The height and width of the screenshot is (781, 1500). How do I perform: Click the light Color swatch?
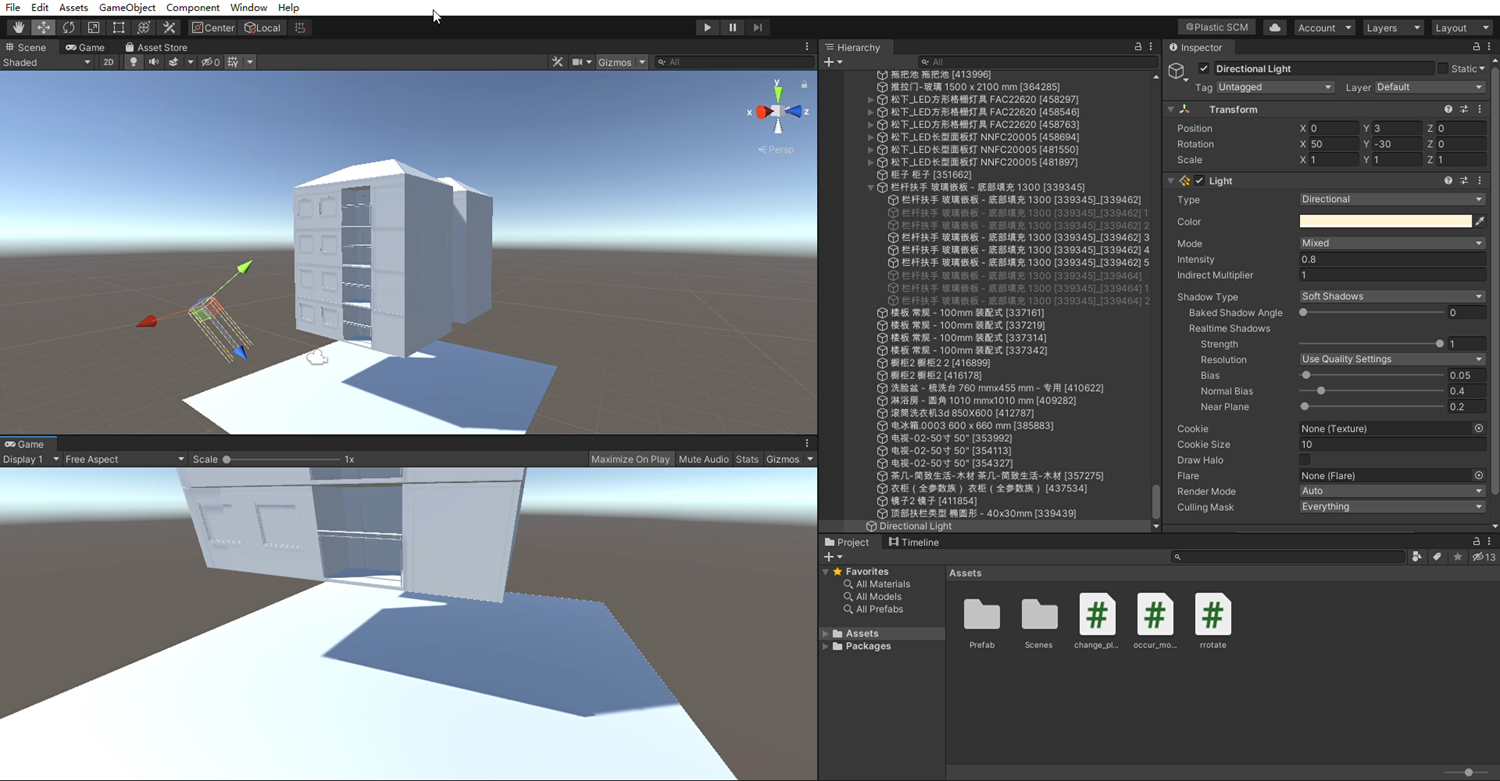pos(1385,221)
